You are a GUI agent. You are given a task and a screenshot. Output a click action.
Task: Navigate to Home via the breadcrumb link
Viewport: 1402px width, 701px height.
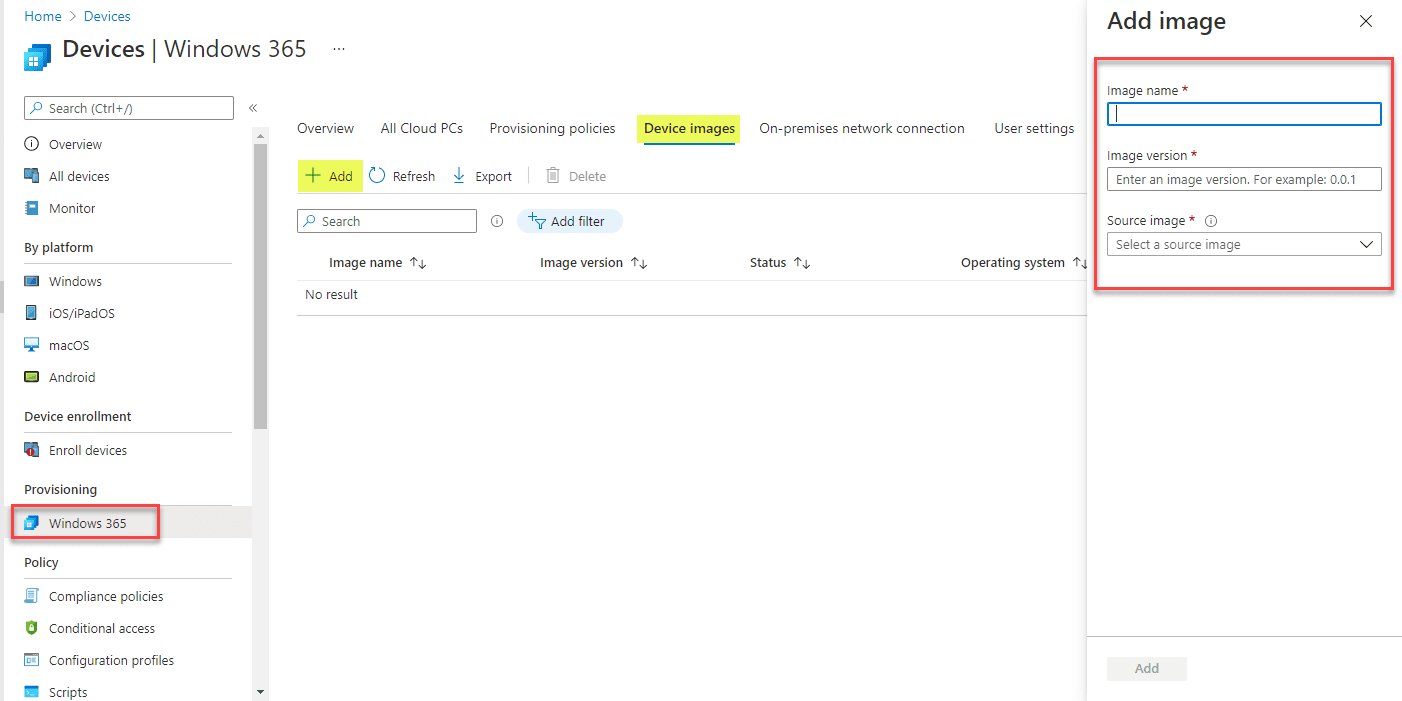[43, 16]
